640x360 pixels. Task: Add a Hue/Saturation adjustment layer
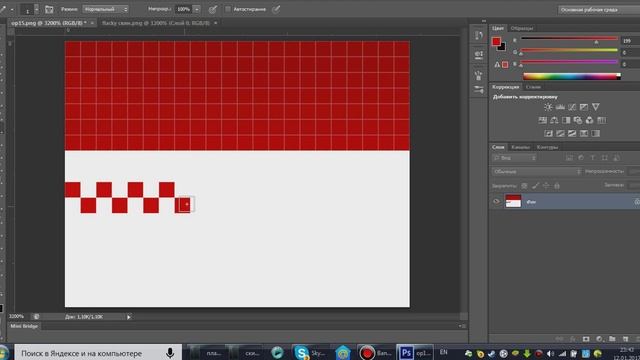pyautogui.click(x=542, y=120)
